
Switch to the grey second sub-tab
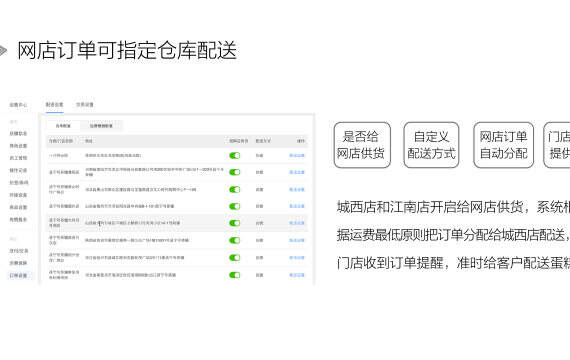click(x=101, y=126)
